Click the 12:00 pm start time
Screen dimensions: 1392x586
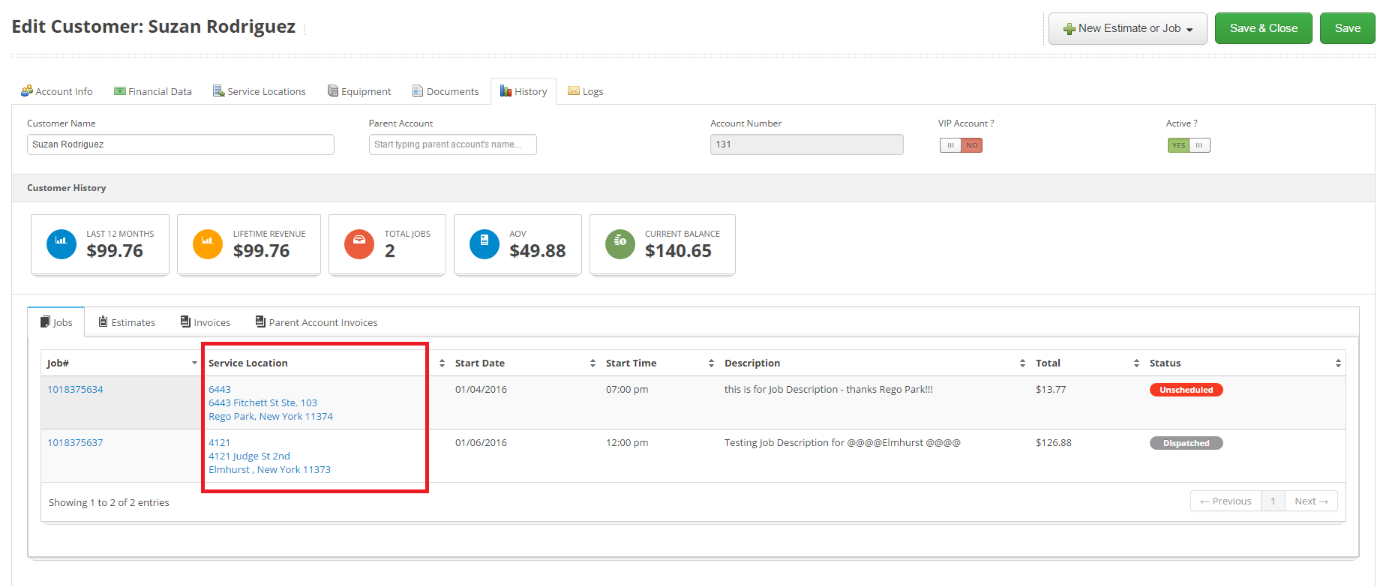pyautogui.click(x=626, y=442)
